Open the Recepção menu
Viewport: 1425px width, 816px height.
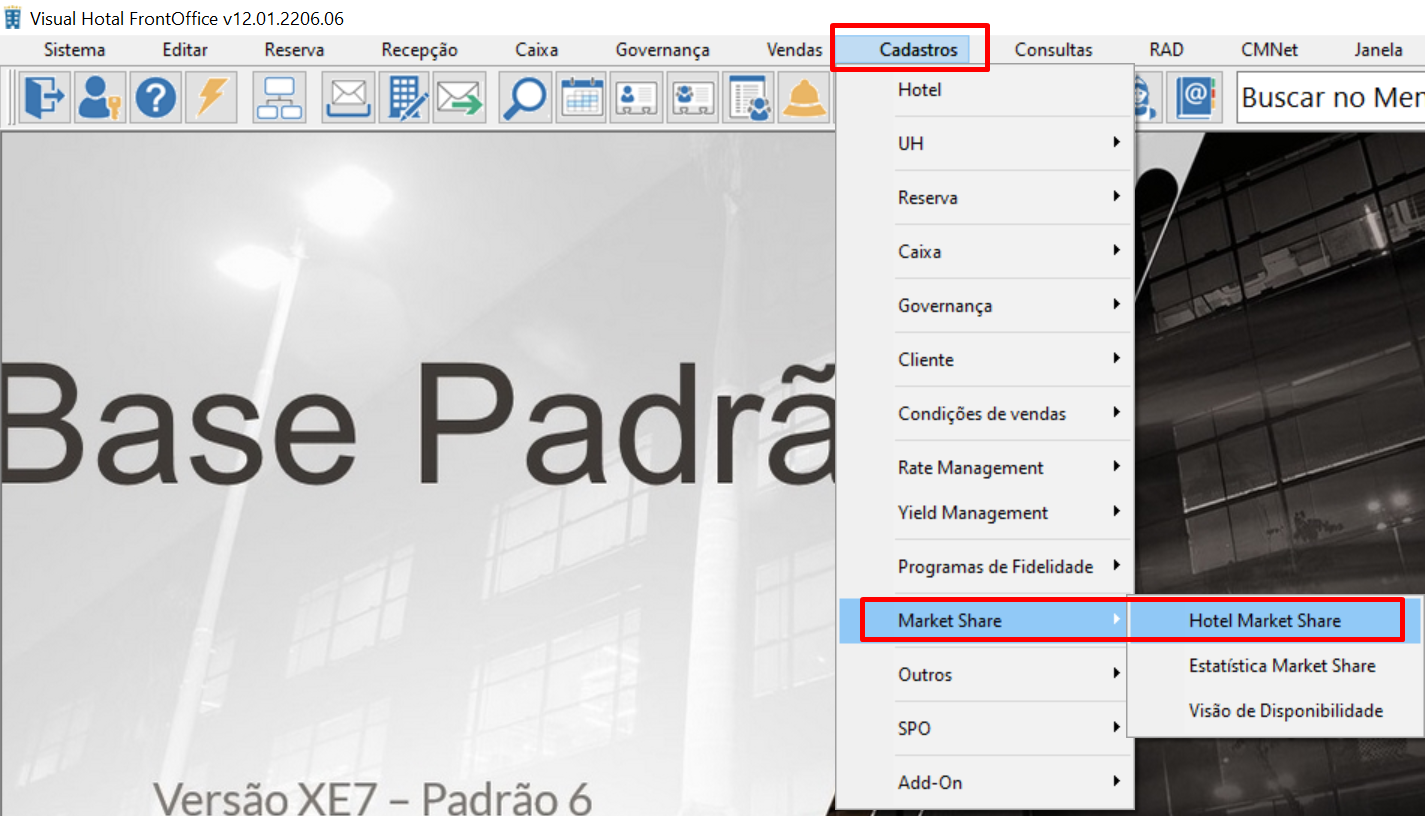click(x=419, y=50)
